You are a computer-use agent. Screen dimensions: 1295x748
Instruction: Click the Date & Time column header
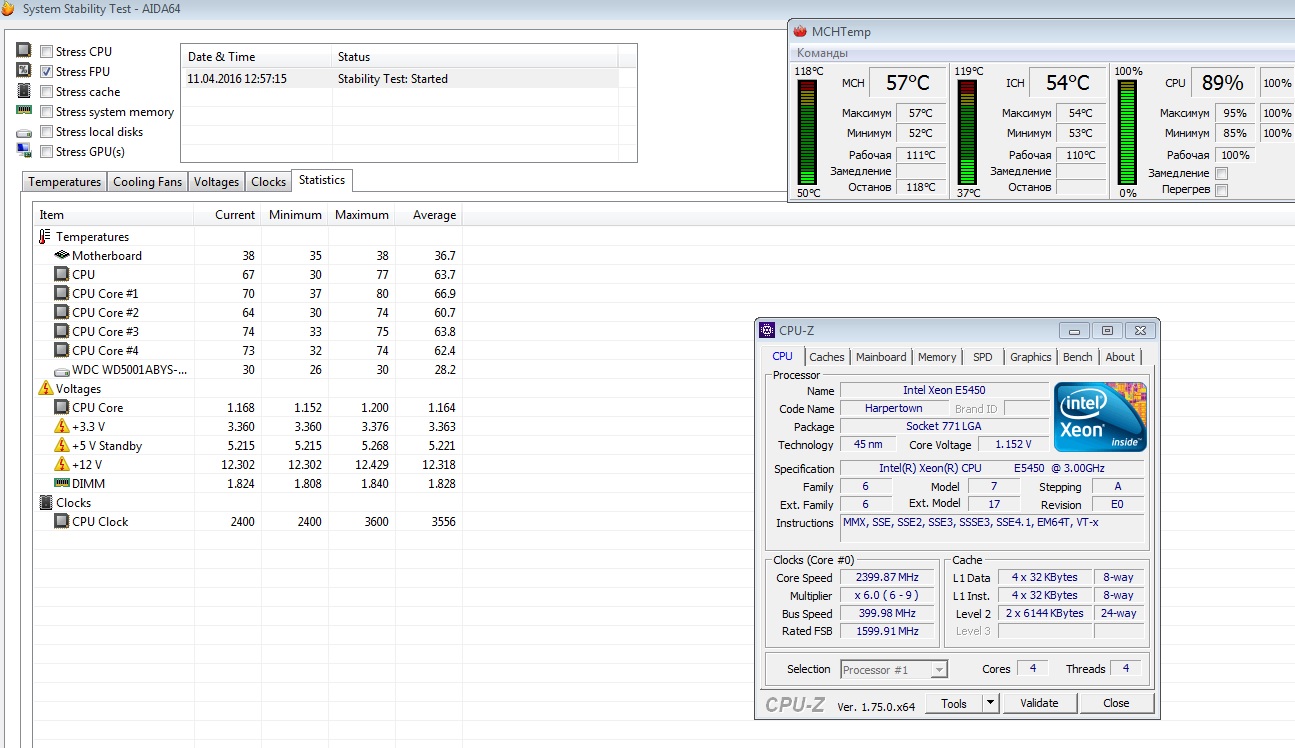pos(256,57)
